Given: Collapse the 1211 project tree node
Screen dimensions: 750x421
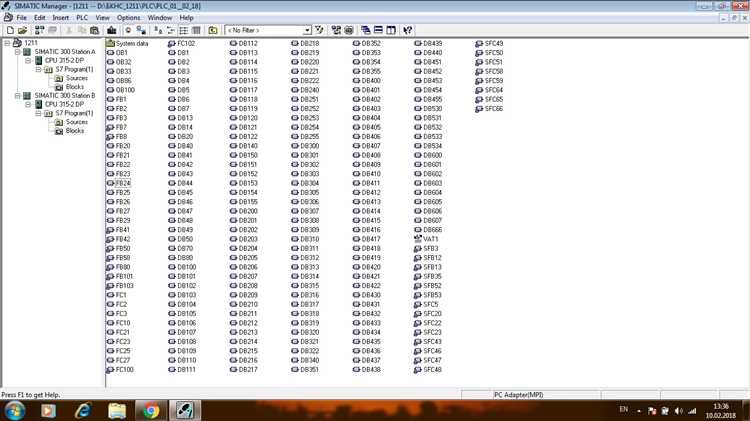Looking at the screenshot, I should click(7, 43).
